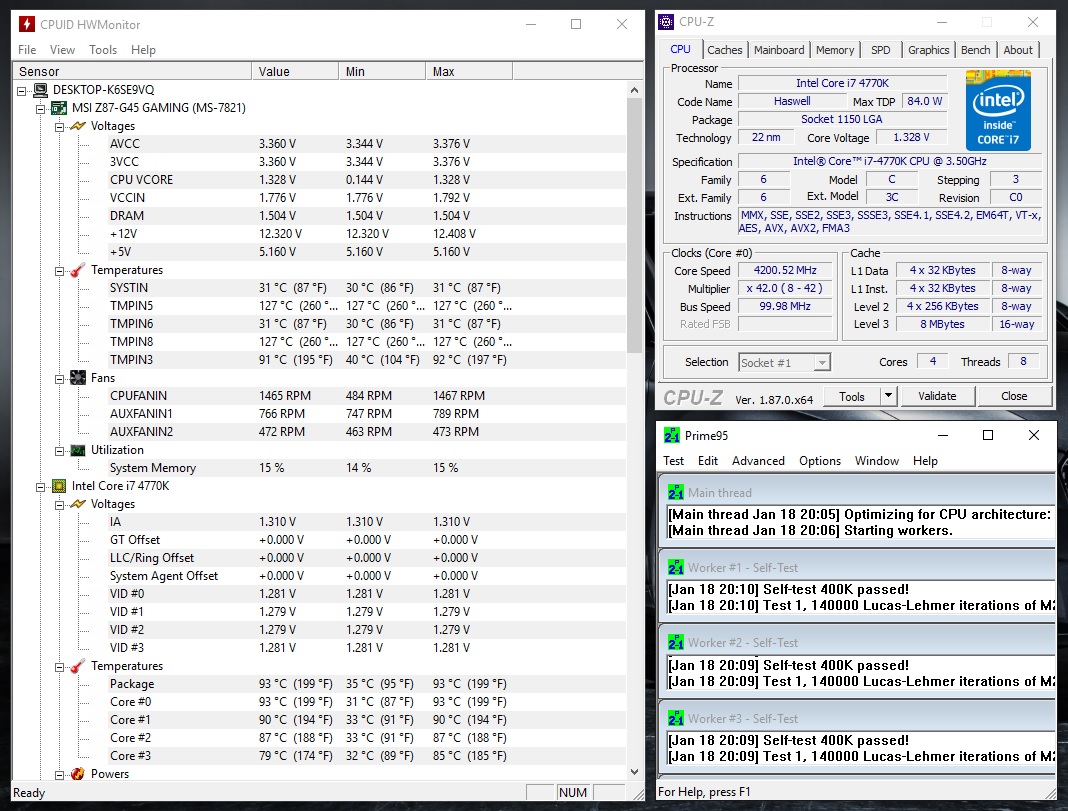This screenshot has width=1068, height=811.
Task: Click the Powers flame icon
Action: [x=78, y=774]
